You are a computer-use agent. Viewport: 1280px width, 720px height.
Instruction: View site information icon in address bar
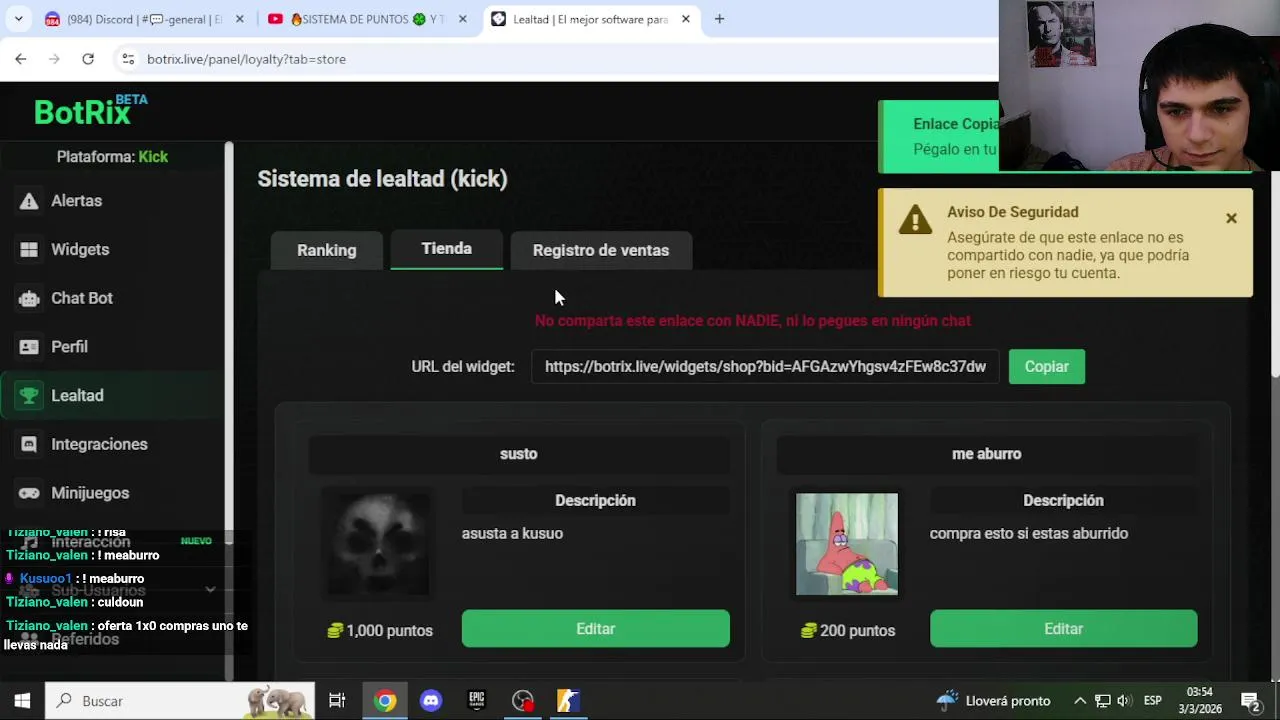(x=128, y=59)
